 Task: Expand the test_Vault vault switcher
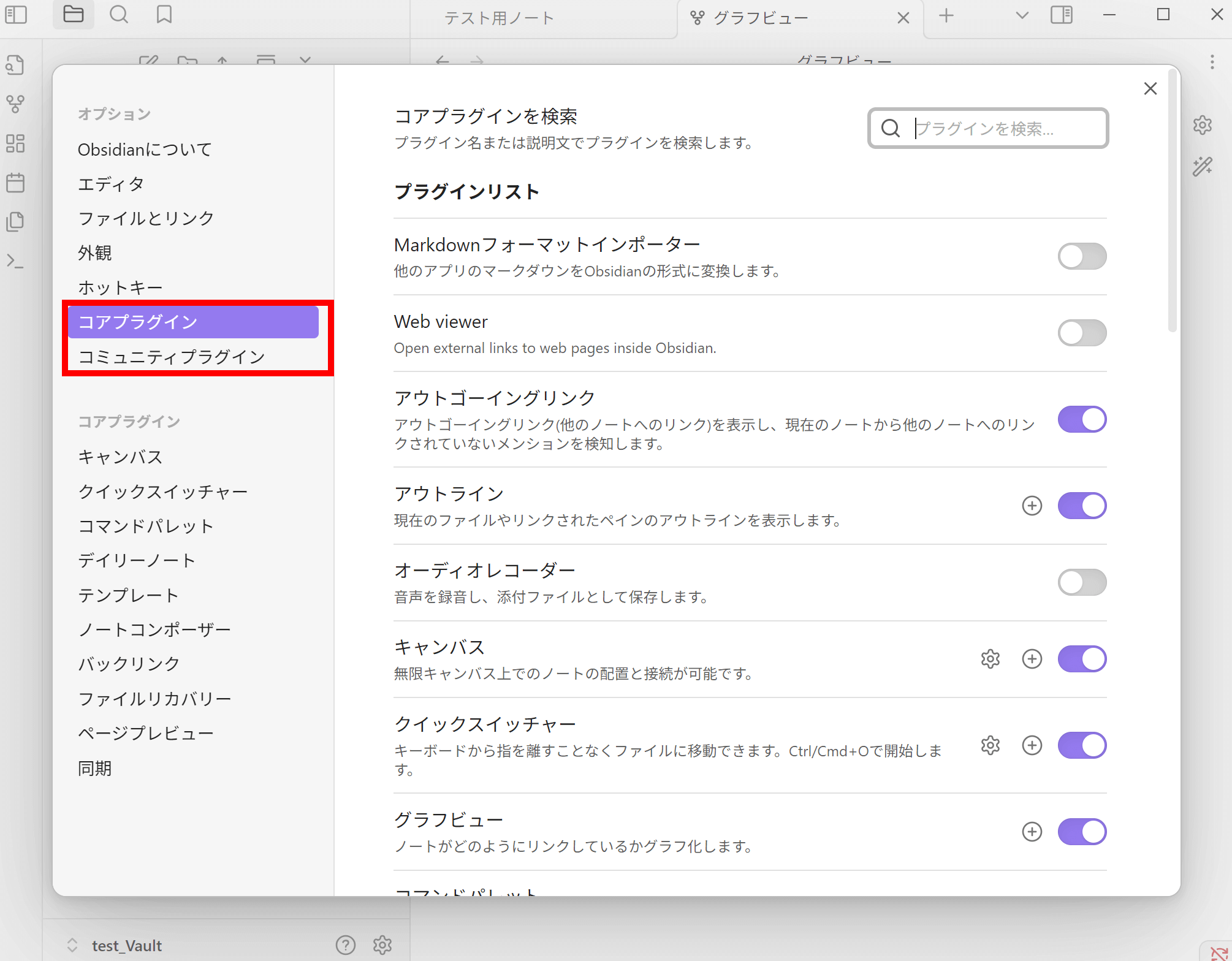coord(72,945)
